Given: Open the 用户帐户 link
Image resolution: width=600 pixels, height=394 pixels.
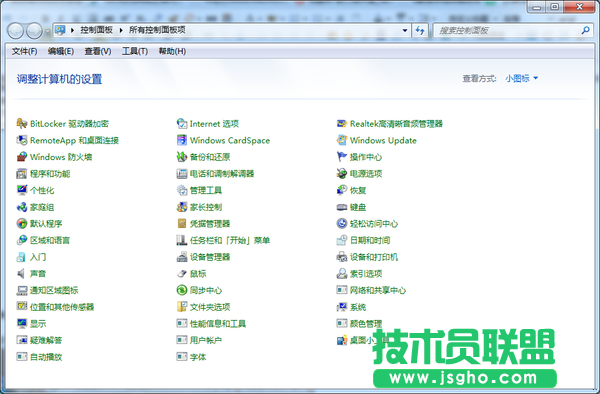Looking at the screenshot, I should (206, 340).
